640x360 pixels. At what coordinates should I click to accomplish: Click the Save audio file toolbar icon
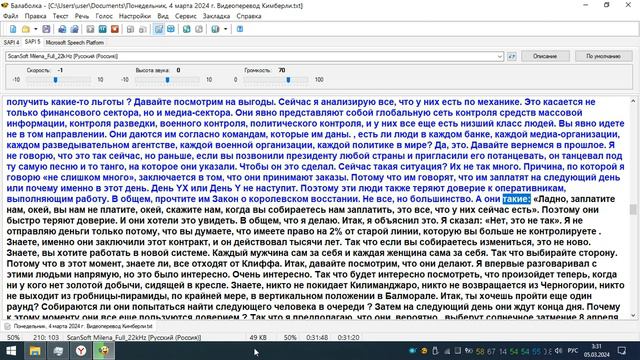(x=62, y=29)
